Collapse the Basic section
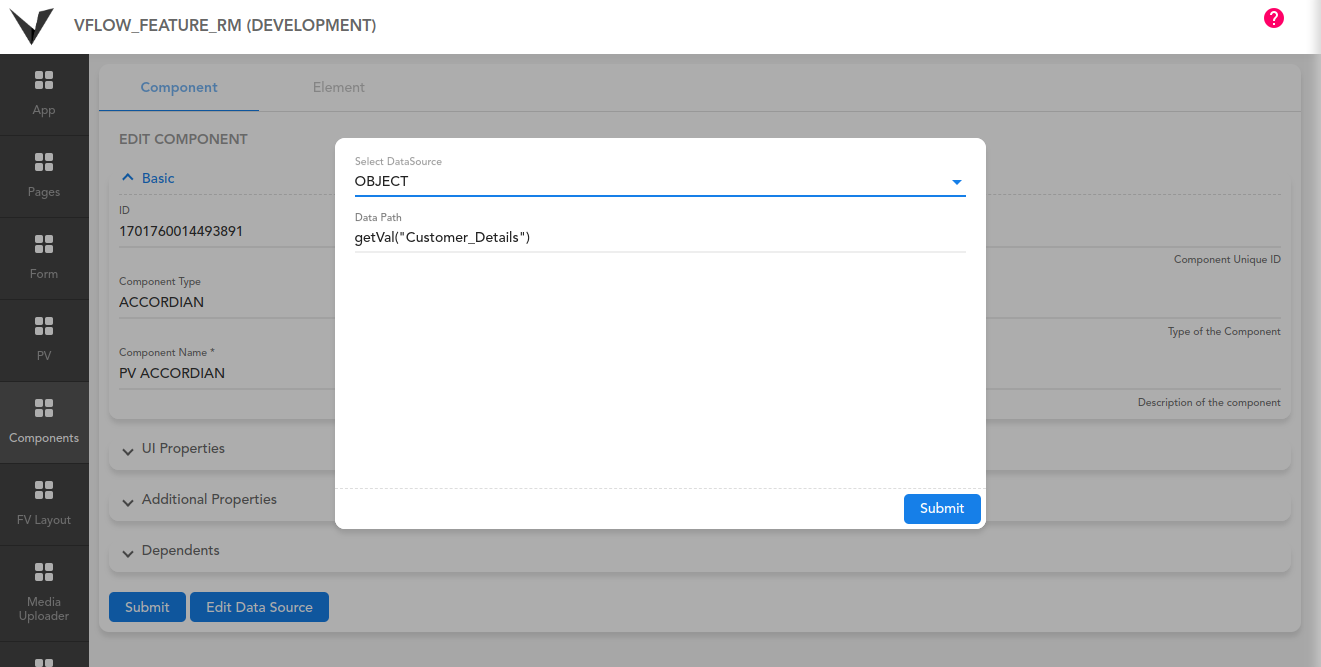This screenshot has height=667, width=1321. point(147,178)
